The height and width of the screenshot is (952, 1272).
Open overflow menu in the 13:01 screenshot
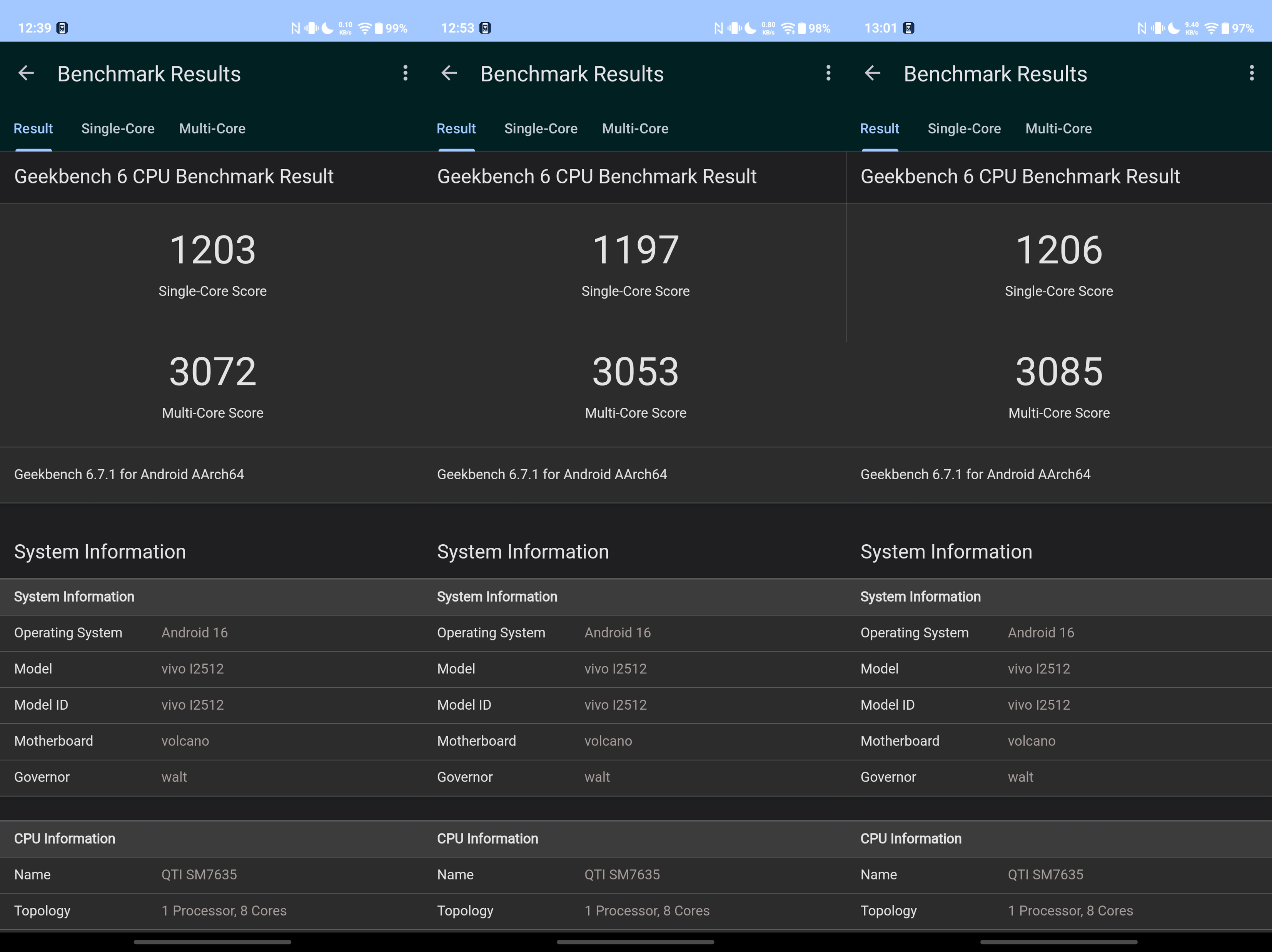point(1252,73)
